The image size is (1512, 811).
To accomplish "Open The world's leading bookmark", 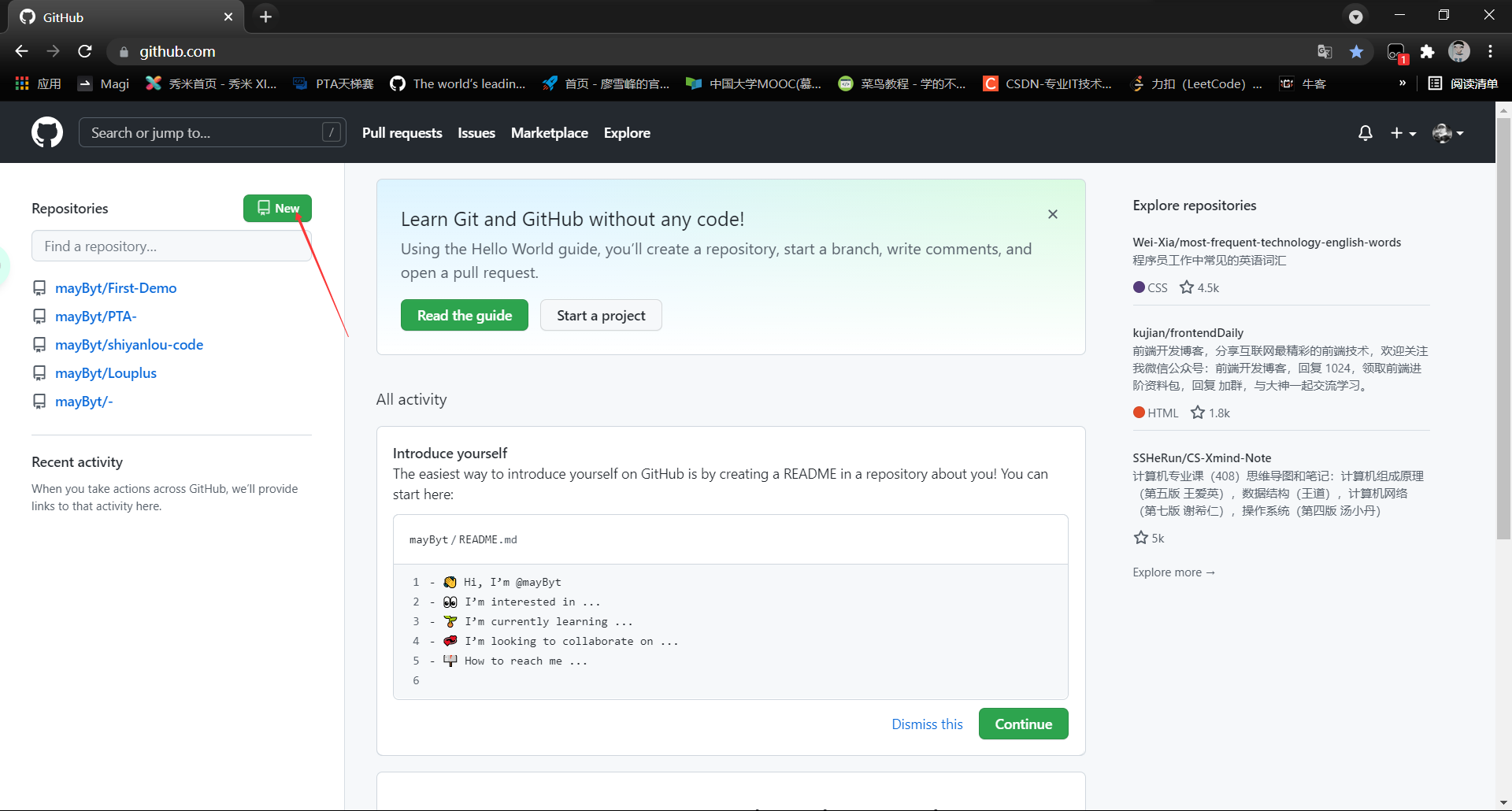I will [x=458, y=83].
